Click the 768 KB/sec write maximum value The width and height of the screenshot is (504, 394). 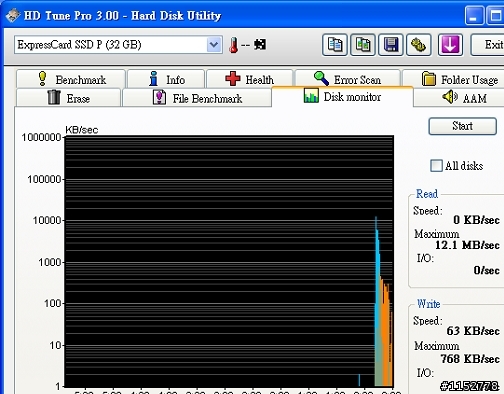470,359
